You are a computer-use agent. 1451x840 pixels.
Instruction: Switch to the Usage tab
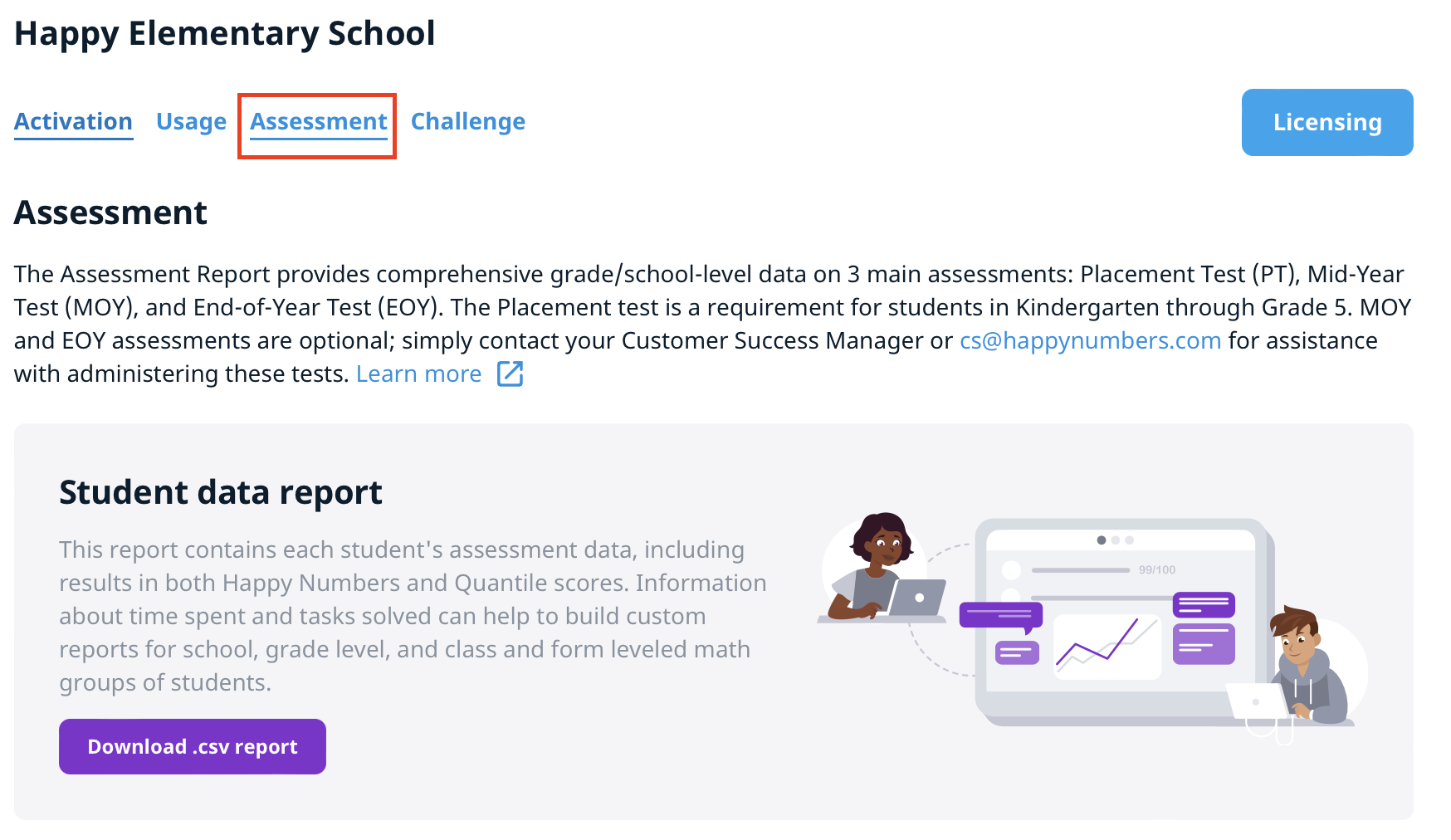(x=191, y=122)
